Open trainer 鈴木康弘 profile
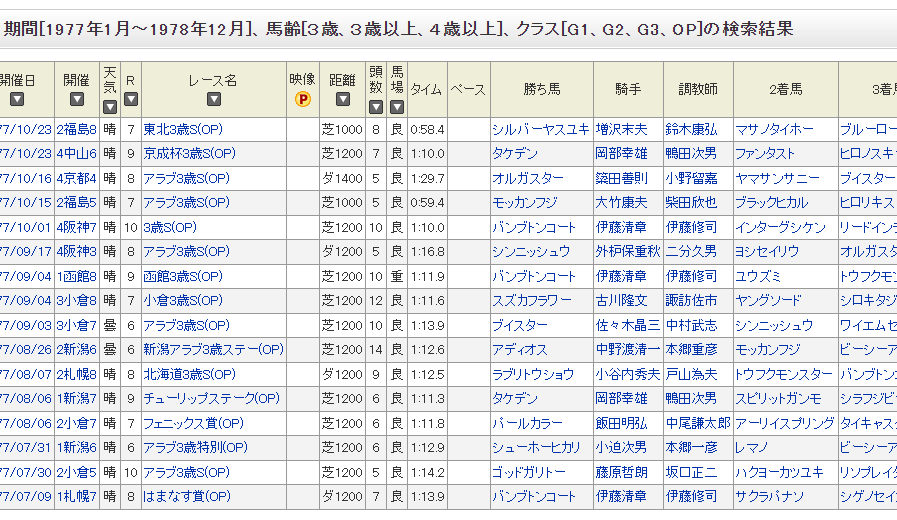Viewport: 897px width, 520px height. coord(691,130)
